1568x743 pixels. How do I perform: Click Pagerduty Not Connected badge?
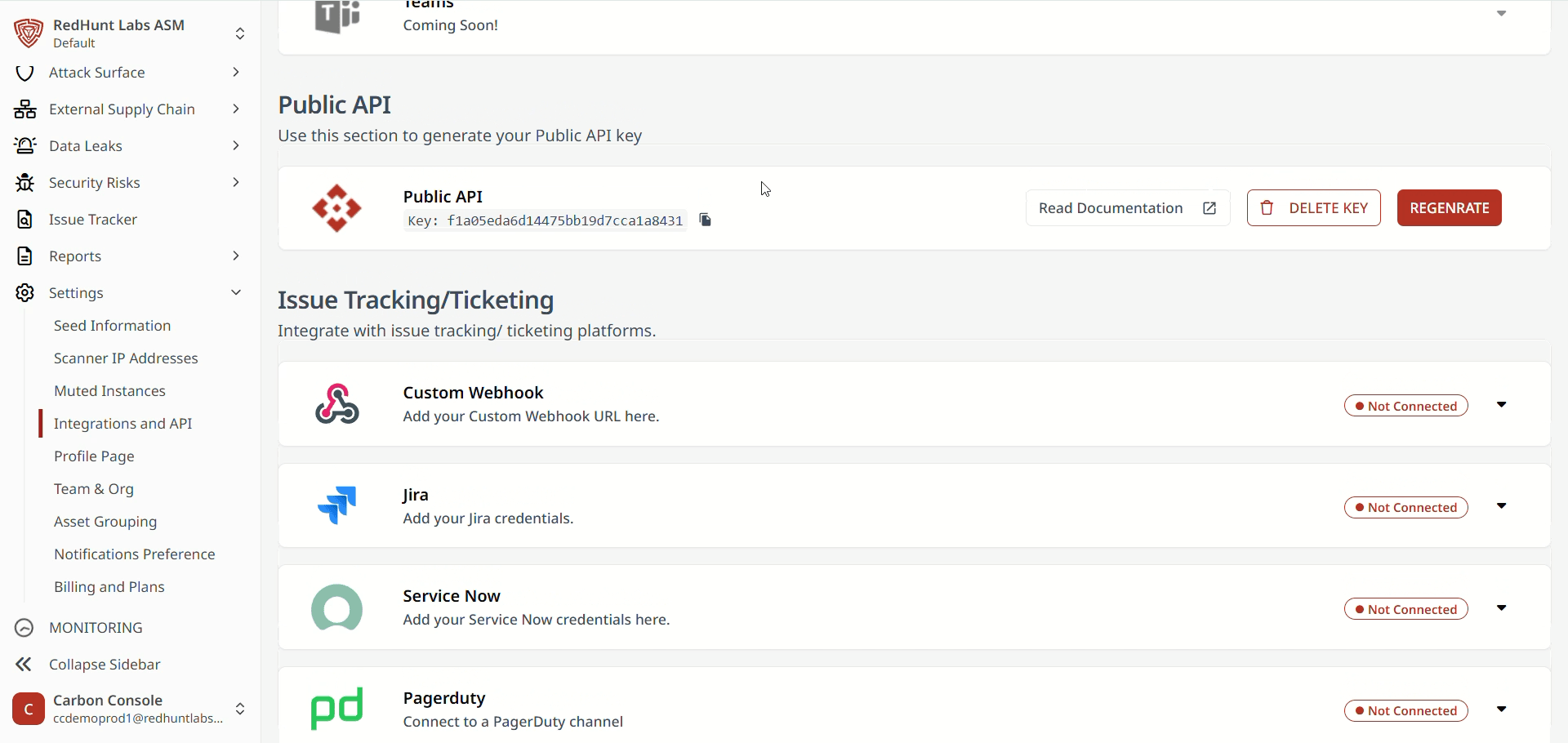1406,710
